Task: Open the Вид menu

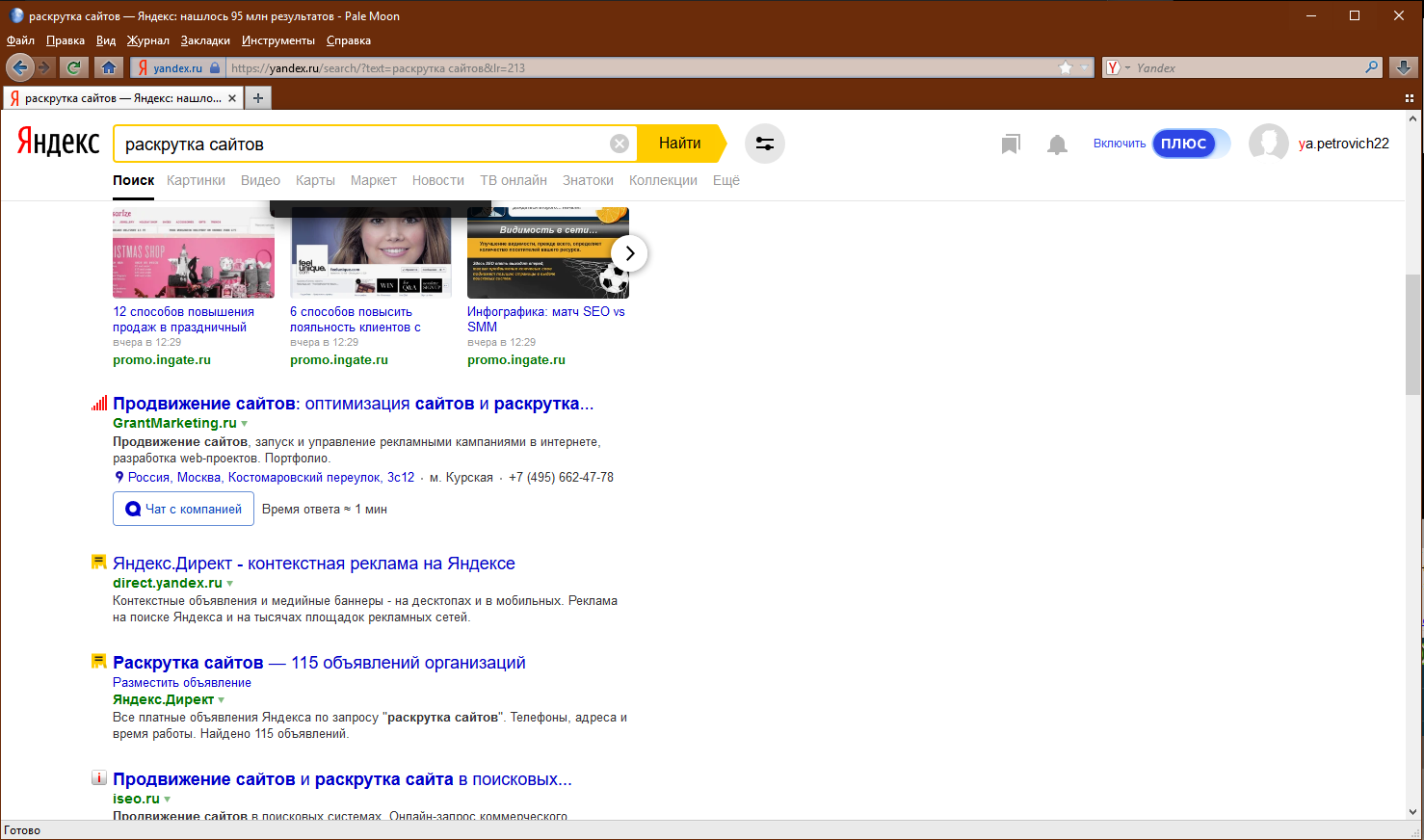Action: [x=106, y=40]
